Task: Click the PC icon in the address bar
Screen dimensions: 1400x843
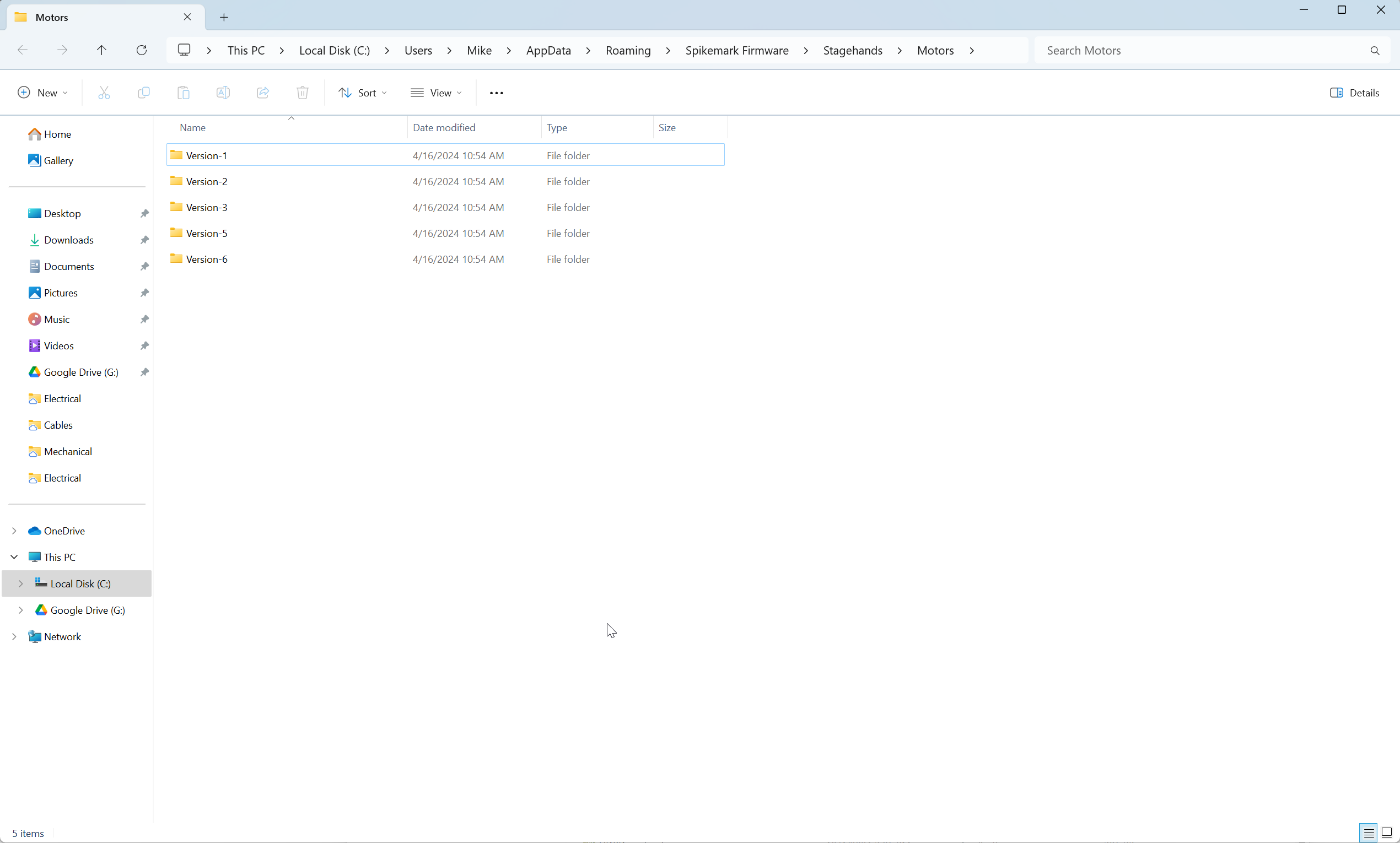Action: (184, 50)
